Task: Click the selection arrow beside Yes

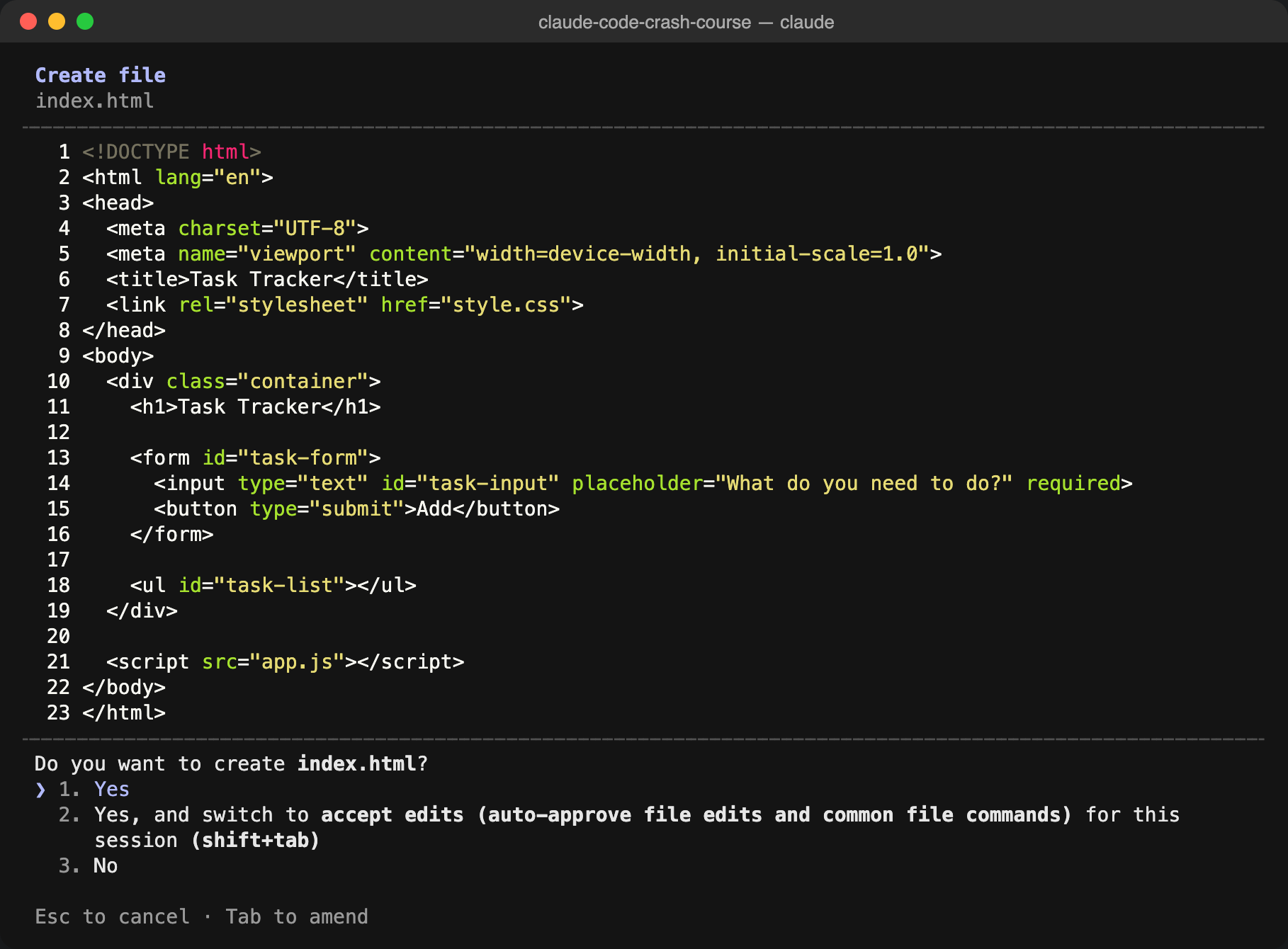Action: [40, 790]
